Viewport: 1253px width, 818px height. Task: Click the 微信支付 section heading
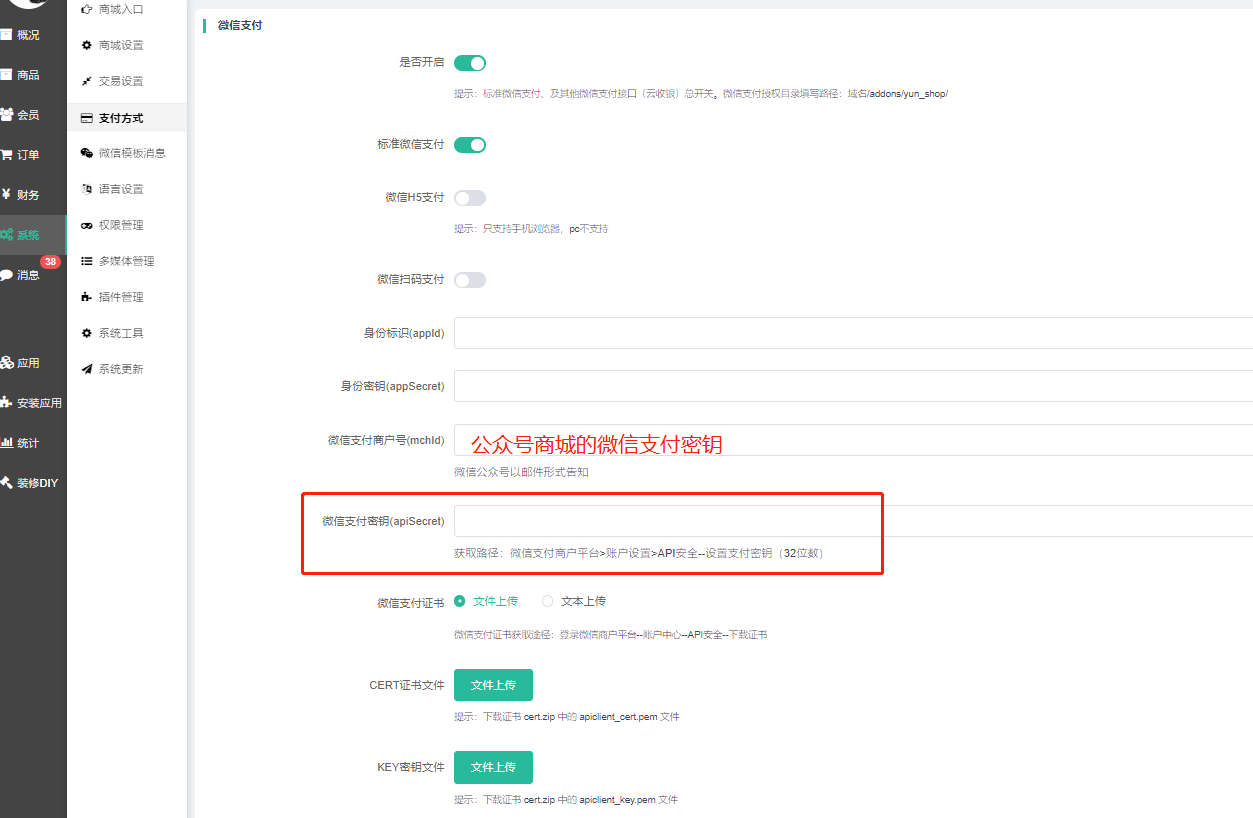(240, 25)
